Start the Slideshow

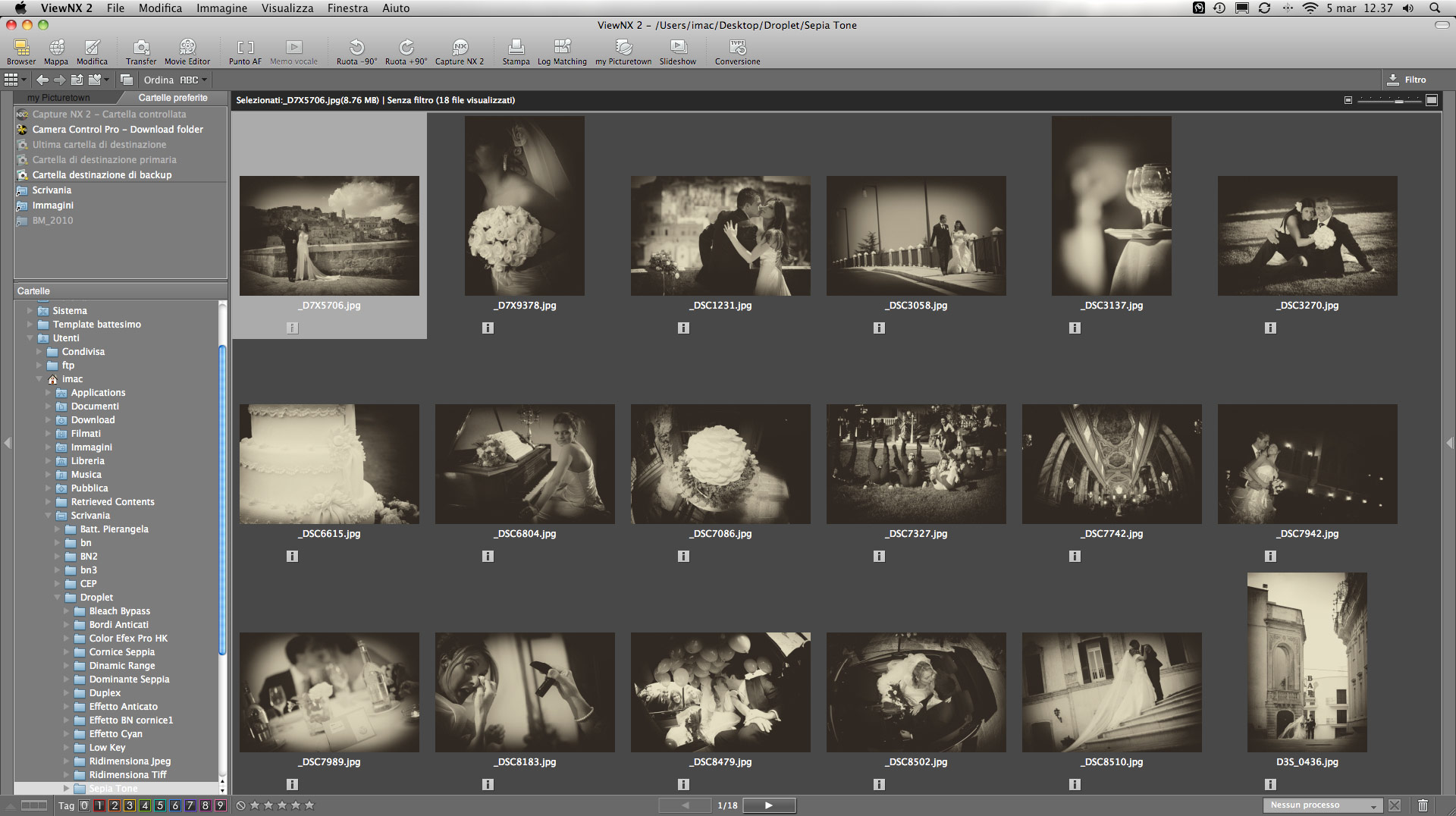click(x=678, y=52)
